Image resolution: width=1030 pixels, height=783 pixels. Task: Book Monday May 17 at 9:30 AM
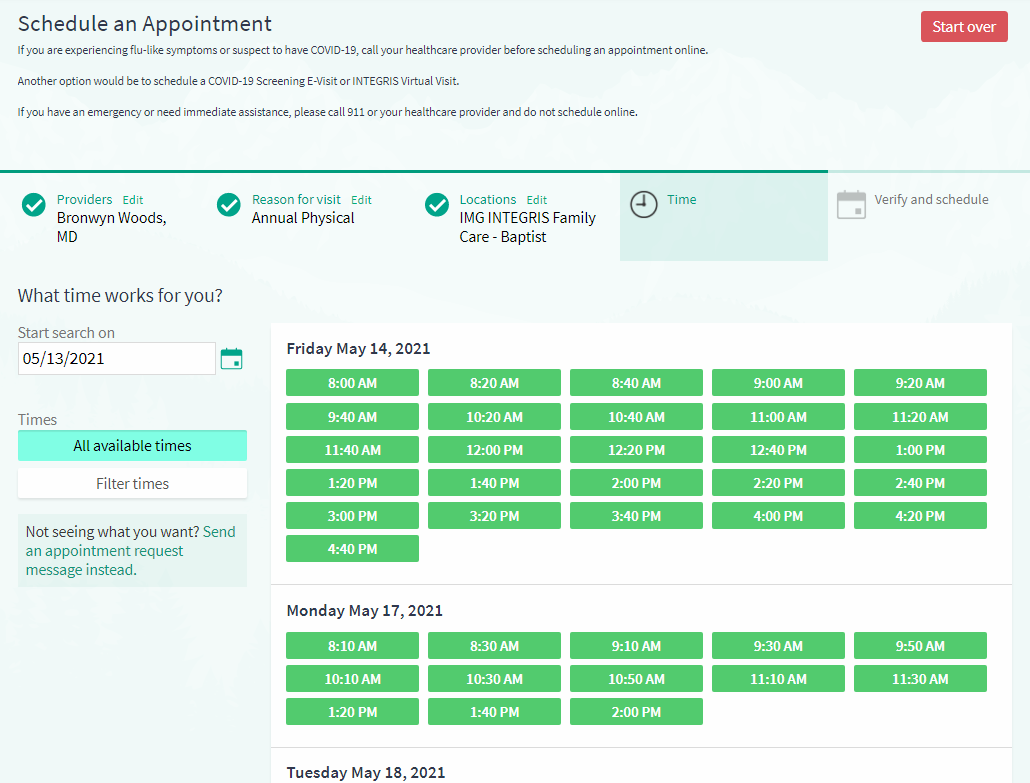[x=778, y=646]
